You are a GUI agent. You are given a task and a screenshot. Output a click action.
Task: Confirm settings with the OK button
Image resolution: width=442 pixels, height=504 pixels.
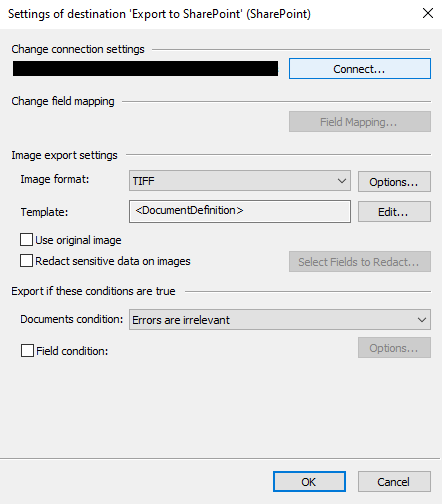coord(309,482)
